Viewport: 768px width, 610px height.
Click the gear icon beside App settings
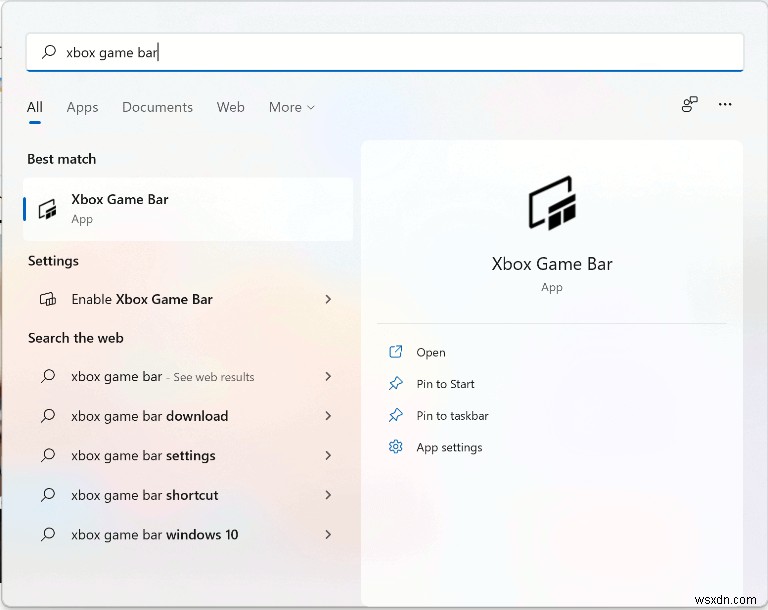pyautogui.click(x=395, y=447)
